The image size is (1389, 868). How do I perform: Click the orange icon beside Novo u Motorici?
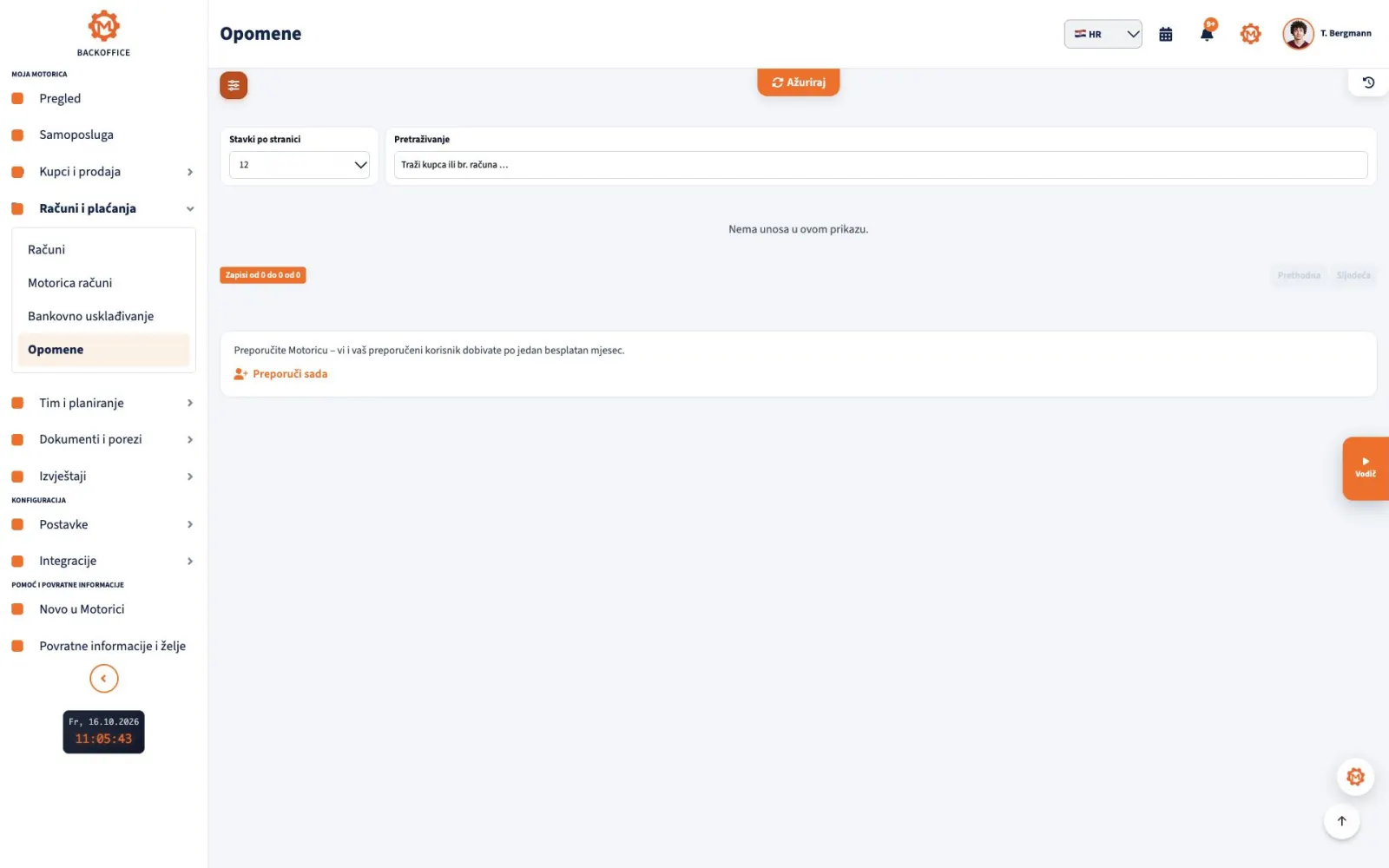coord(17,609)
